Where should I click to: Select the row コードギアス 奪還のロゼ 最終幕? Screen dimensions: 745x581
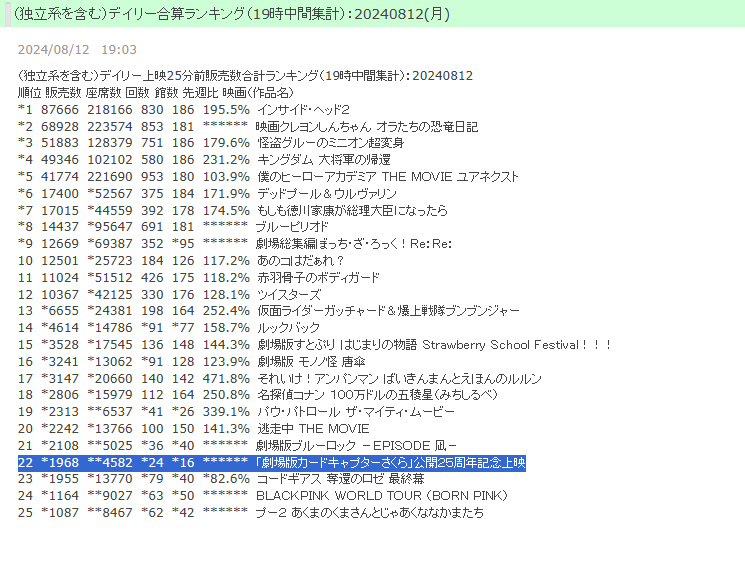[x=221, y=478]
